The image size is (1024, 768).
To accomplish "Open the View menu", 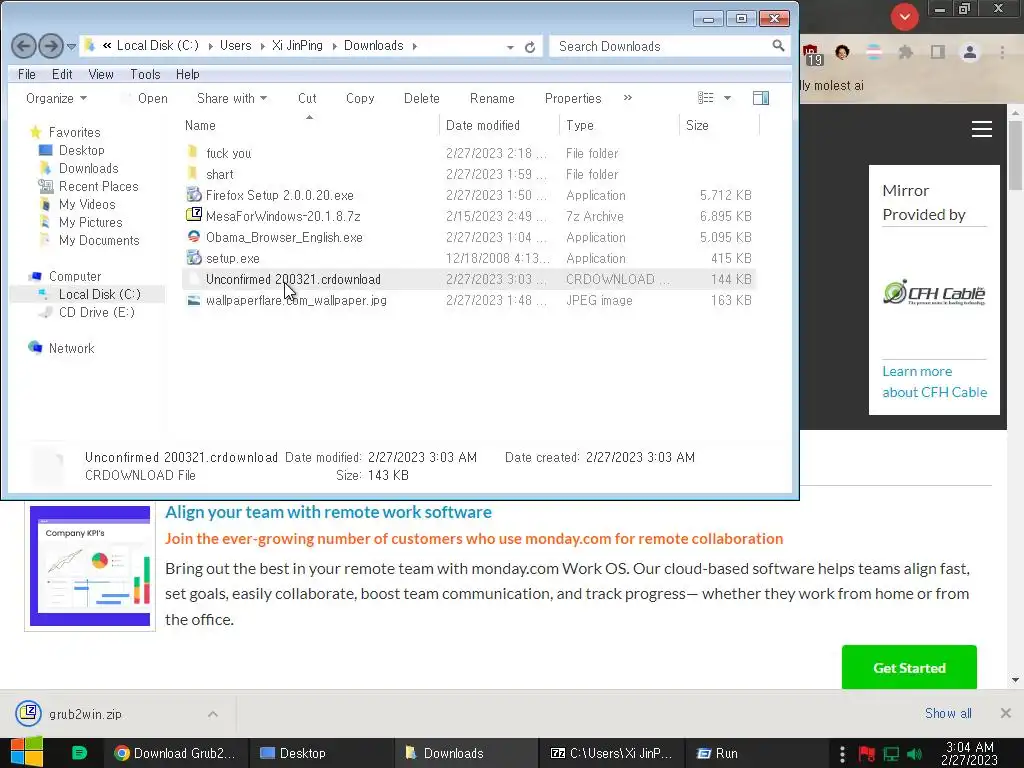I will click(101, 74).
